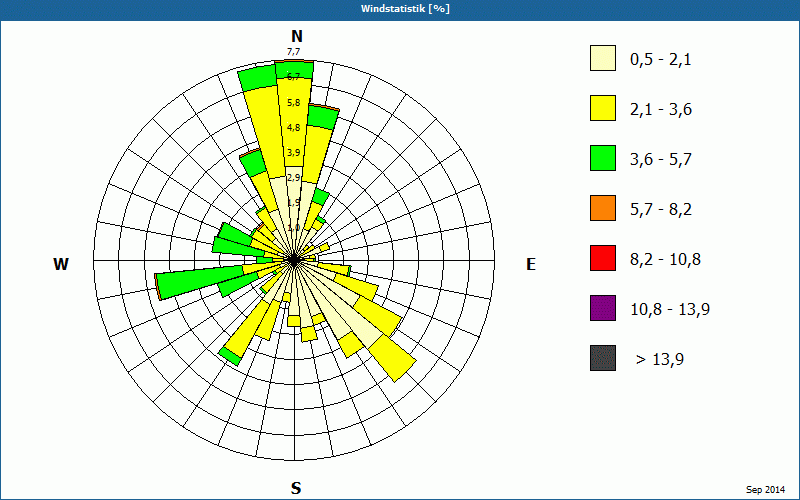
Task: Click the > 13,9 dark gray swatch
Action: (603, 358)
